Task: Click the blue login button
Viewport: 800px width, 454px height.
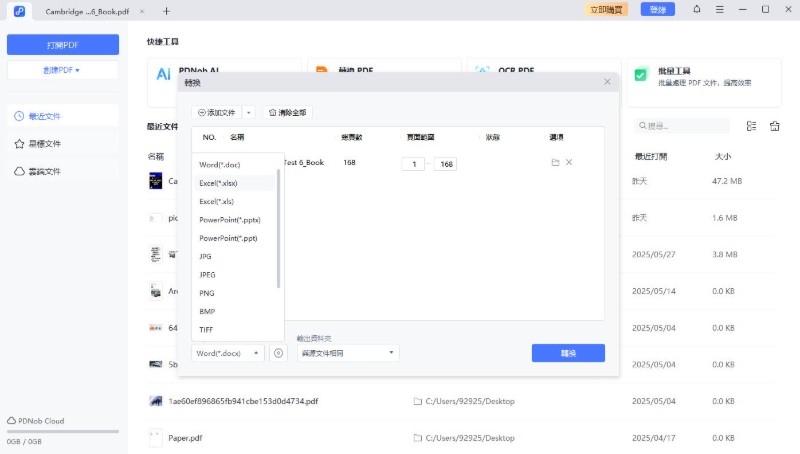Action: (x=658, y=9)
